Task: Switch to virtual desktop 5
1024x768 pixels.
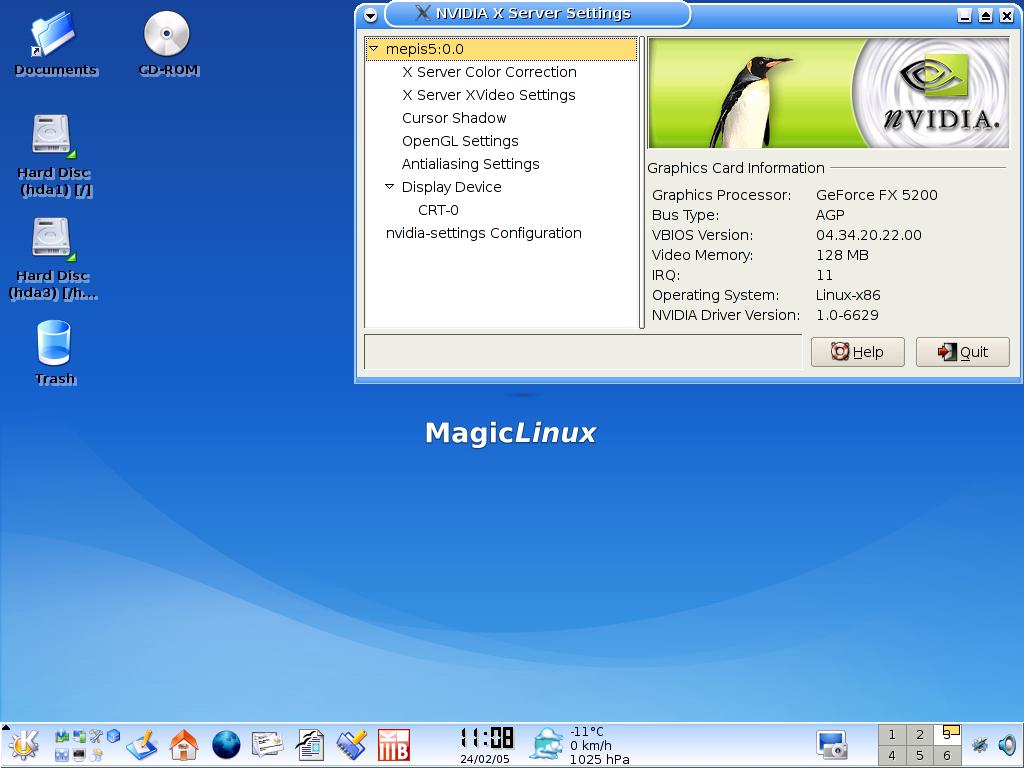Action: coord(919,755)
